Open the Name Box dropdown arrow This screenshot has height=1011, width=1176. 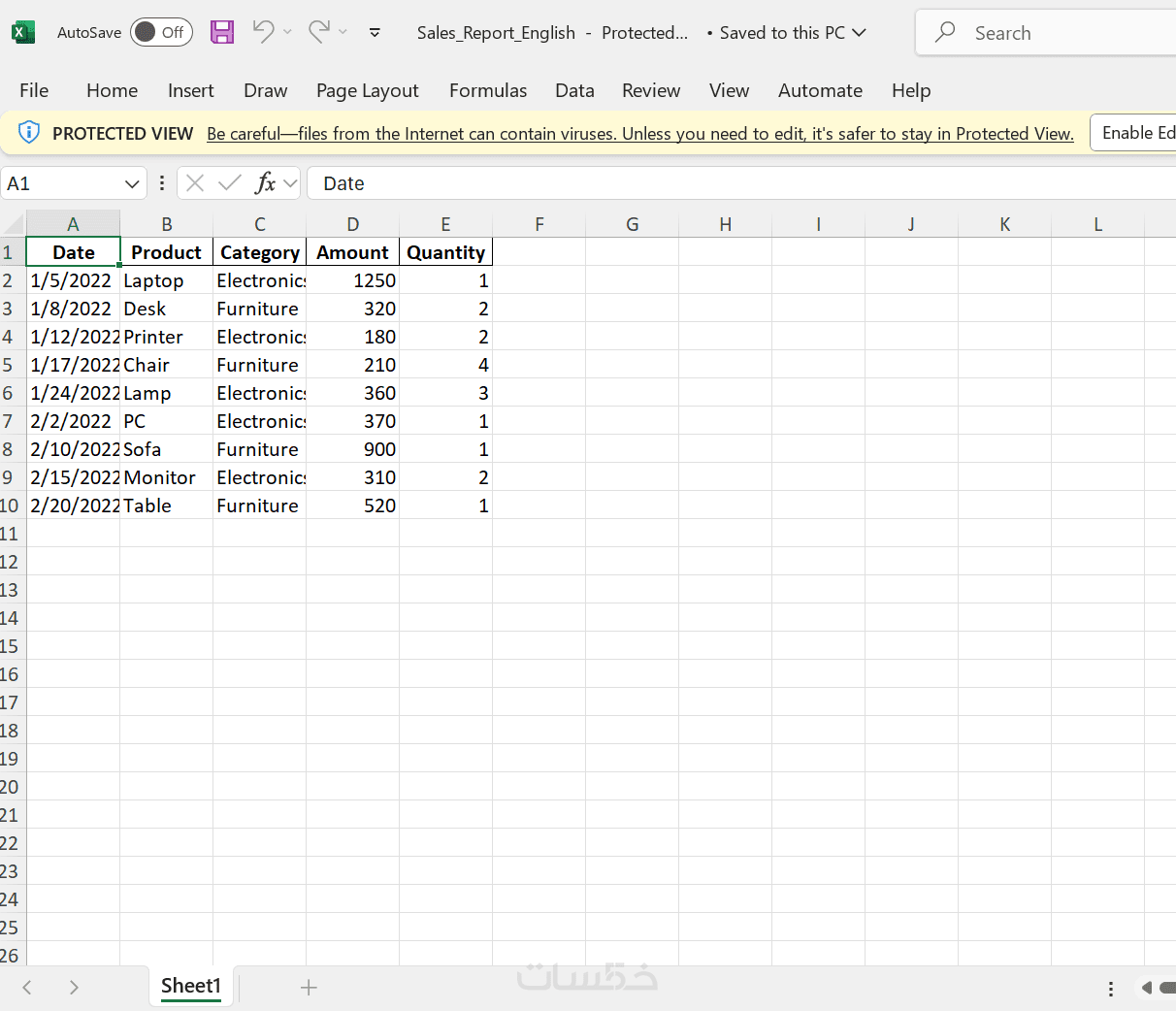(132, 183)
